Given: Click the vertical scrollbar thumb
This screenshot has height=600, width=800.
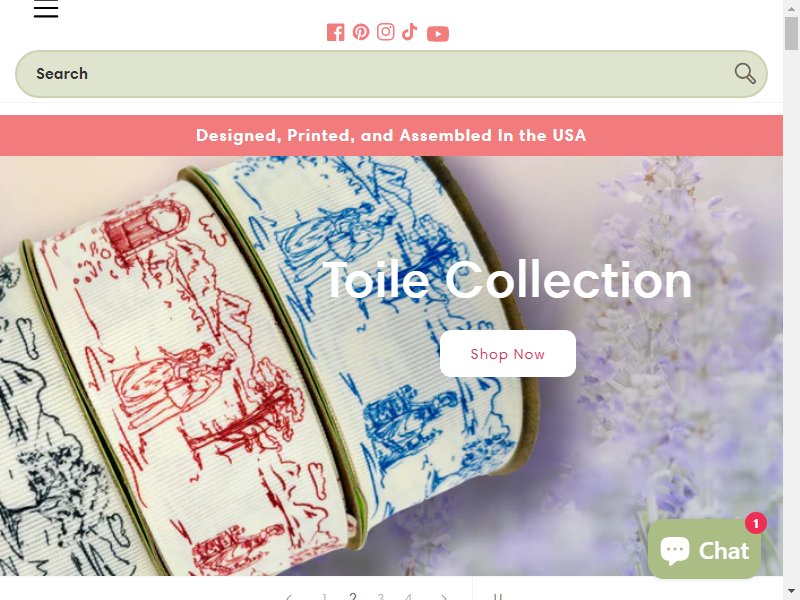Looking at the screenshot, I should pos(791,33).
